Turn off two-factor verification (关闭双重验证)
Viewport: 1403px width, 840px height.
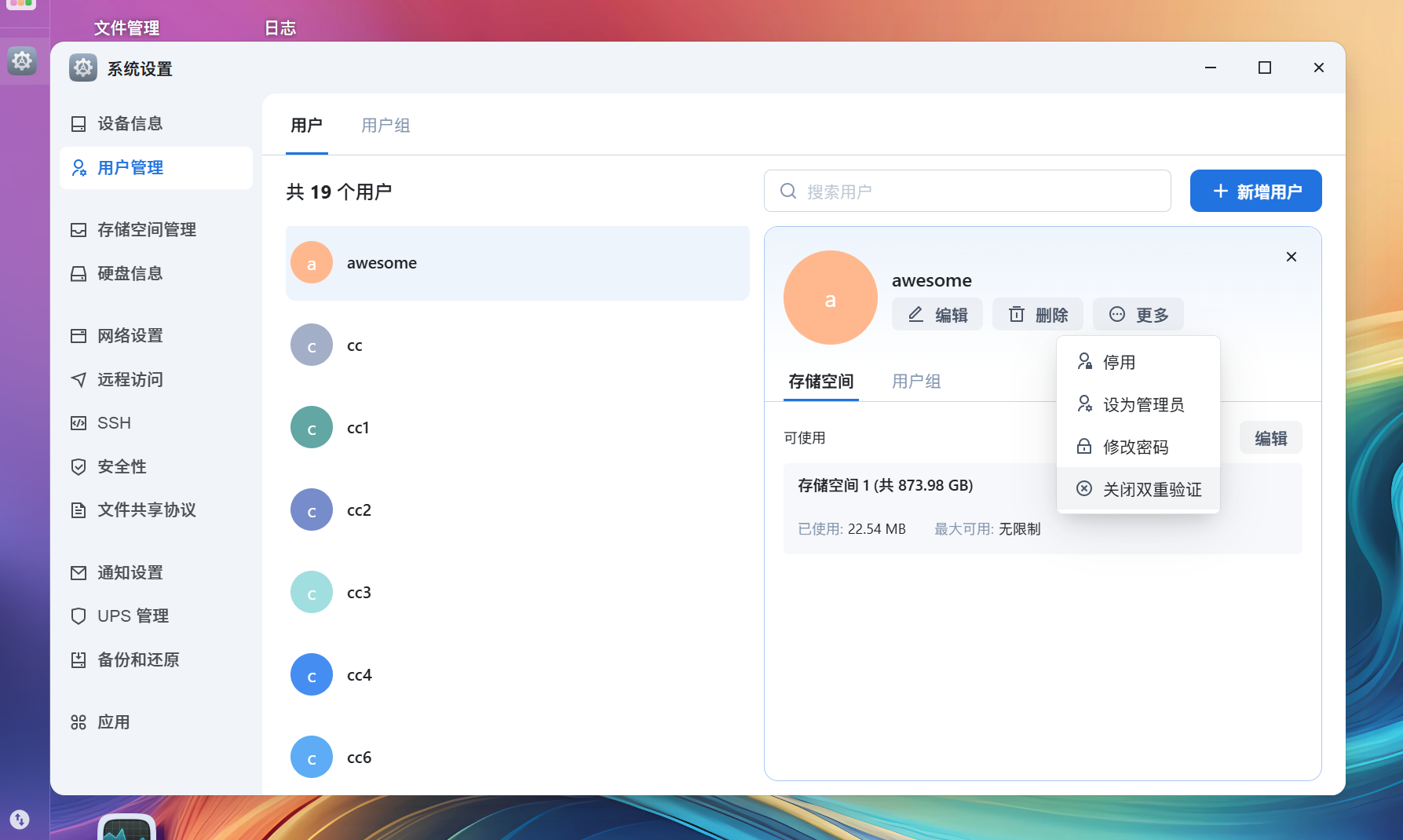pos(1152,490)
